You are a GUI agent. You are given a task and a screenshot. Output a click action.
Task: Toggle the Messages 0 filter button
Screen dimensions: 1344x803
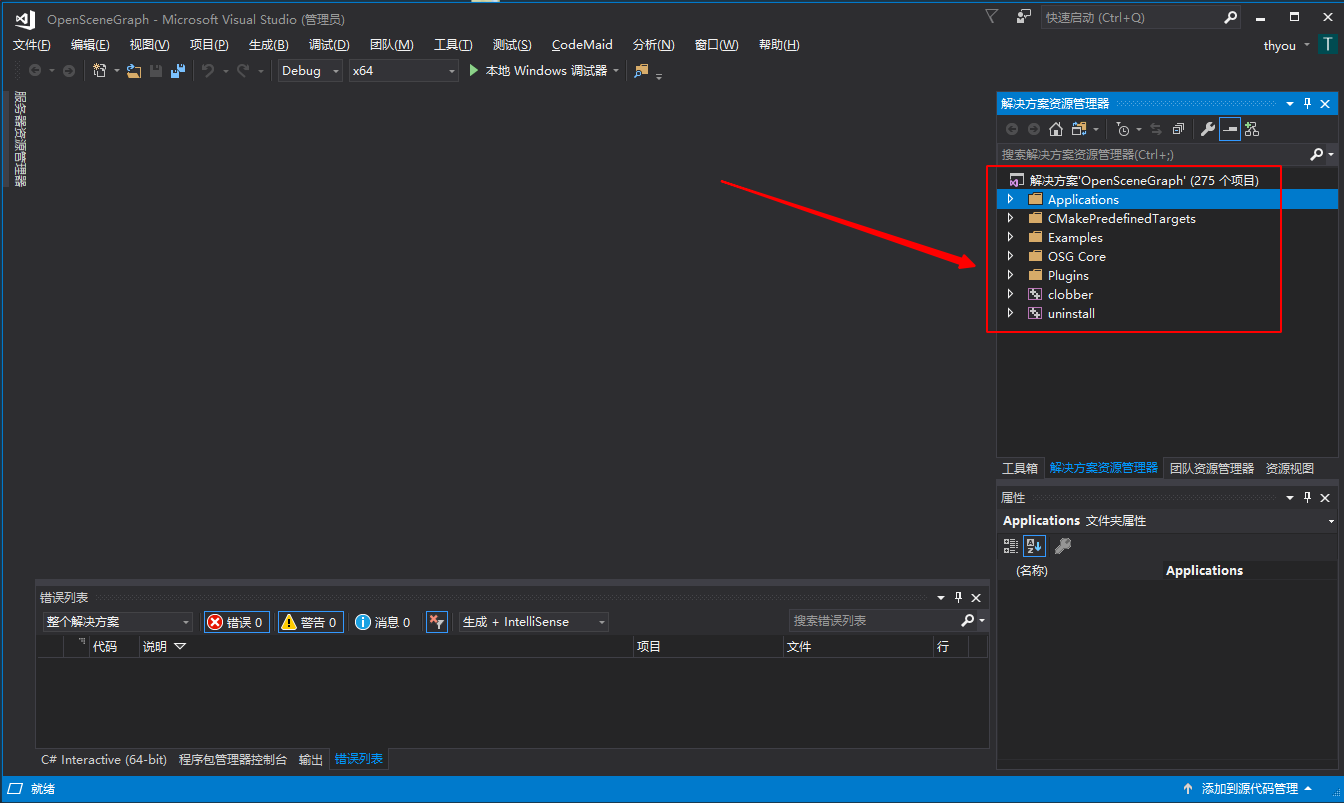click(x=383, y=622)
